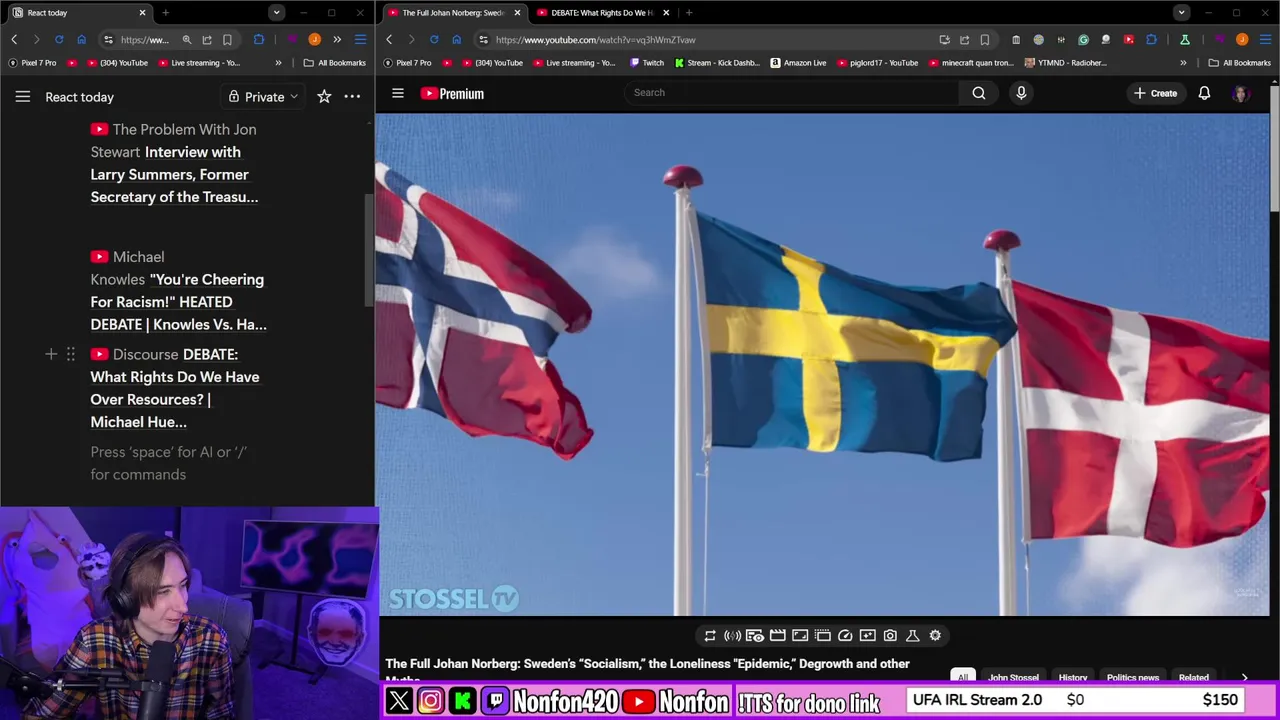
Task: Click the drag handle beside the Discourse entry
Action: point(71,354)
